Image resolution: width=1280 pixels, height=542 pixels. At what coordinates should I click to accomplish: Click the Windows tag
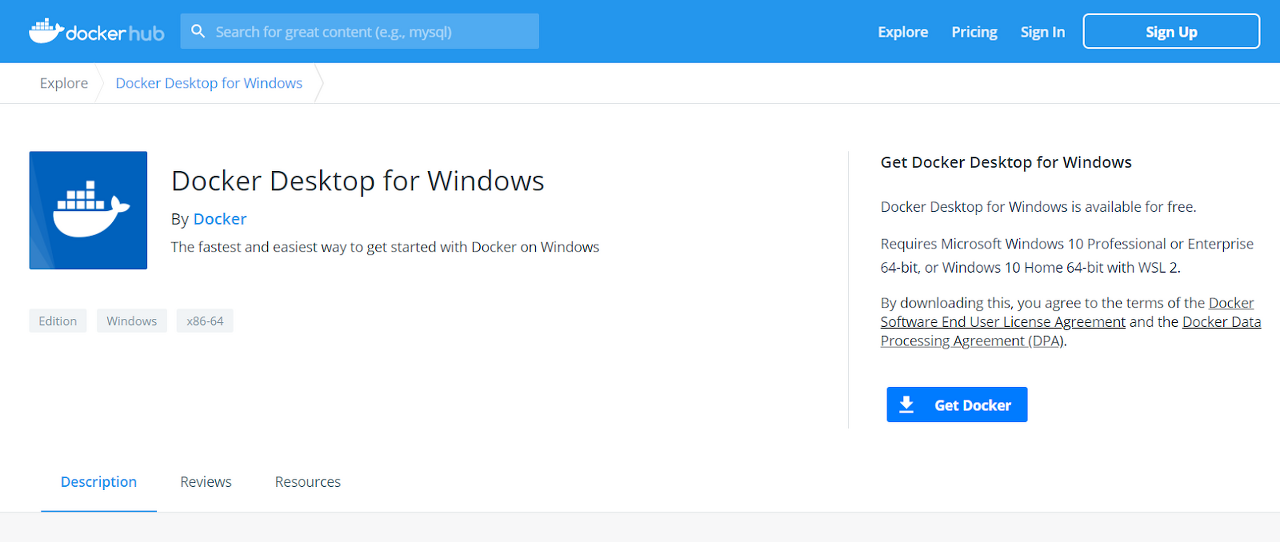pyautogui.click(x=132, y=321)
